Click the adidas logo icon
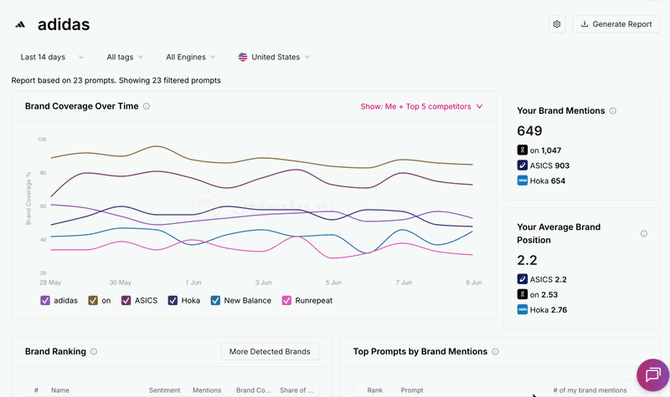This screenshot has height=397, width=670. 20,25
